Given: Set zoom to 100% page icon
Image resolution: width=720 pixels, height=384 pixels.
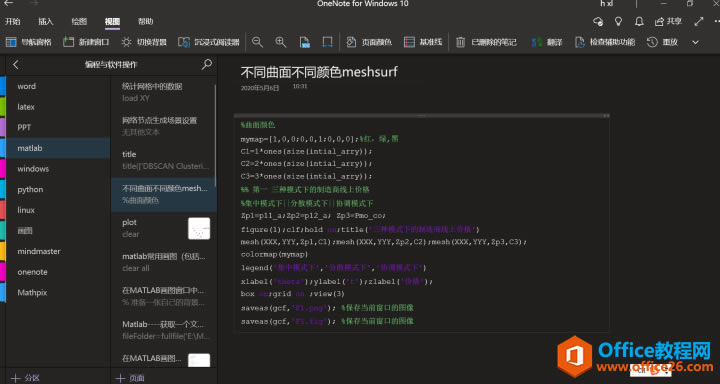Looking at the screenshot, I should pos(304,42).
